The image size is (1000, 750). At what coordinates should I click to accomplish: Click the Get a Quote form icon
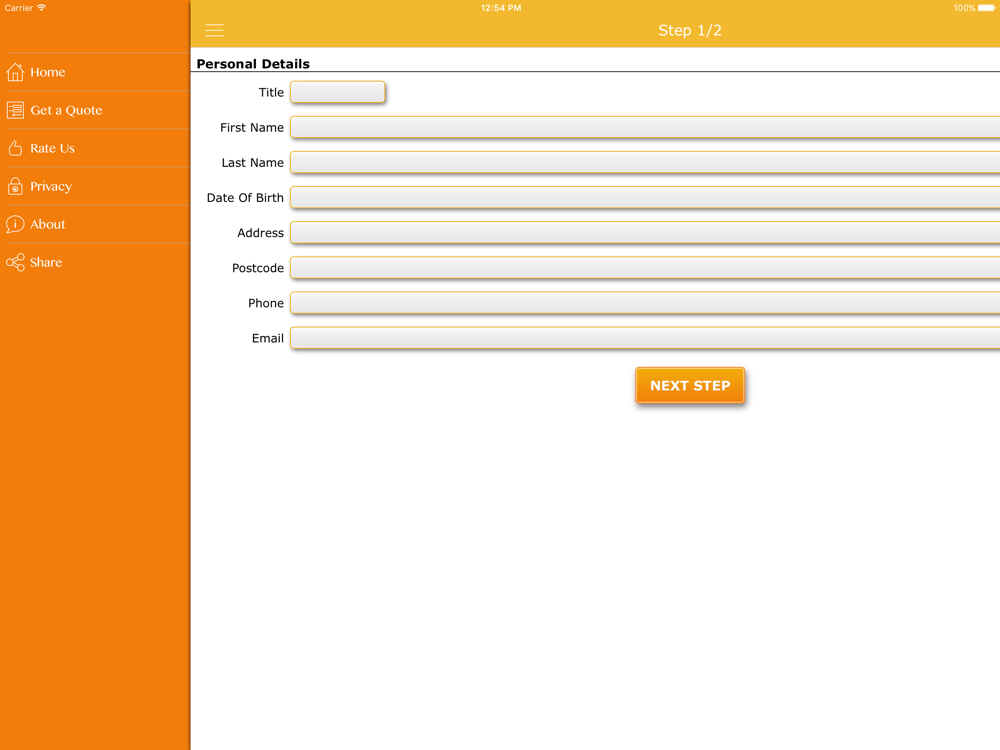pyautogui.click(x=15, y=110)
